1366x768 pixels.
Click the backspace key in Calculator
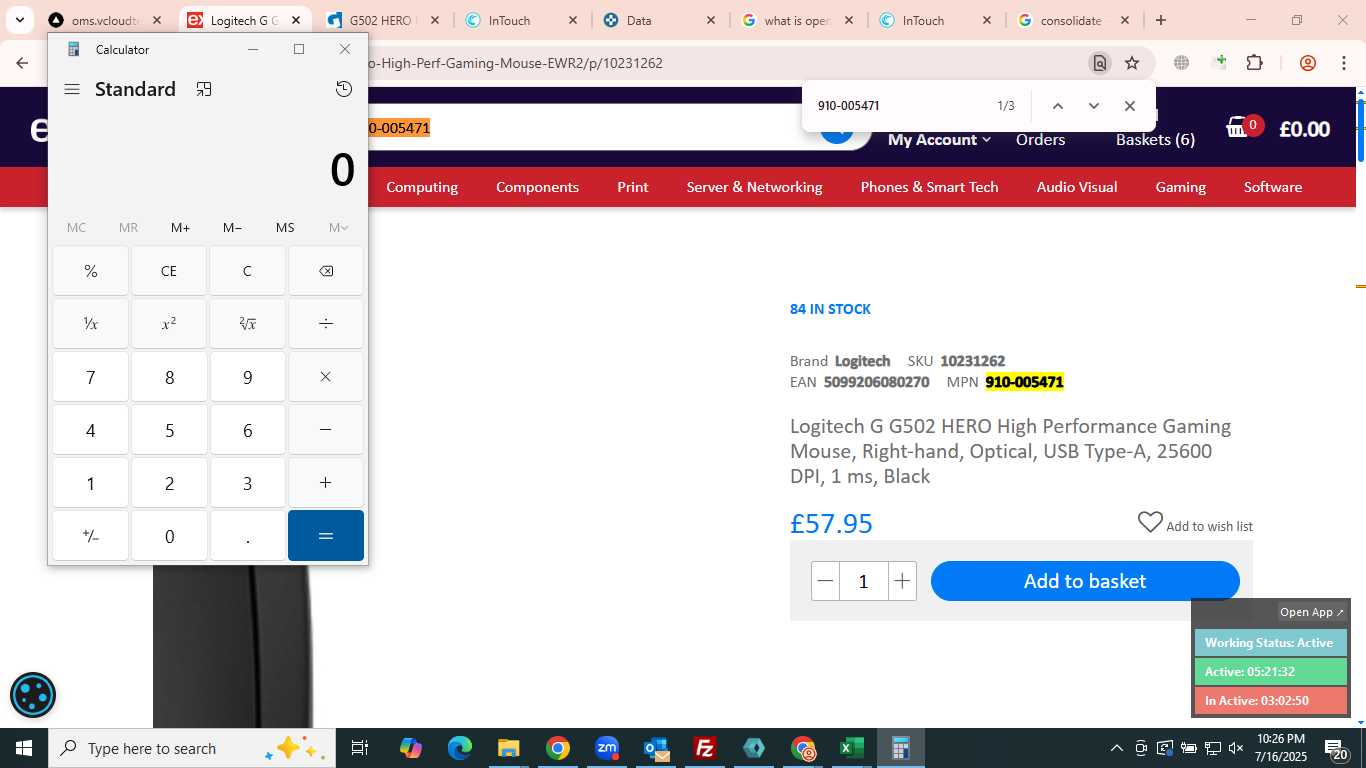tap(326, 271)
